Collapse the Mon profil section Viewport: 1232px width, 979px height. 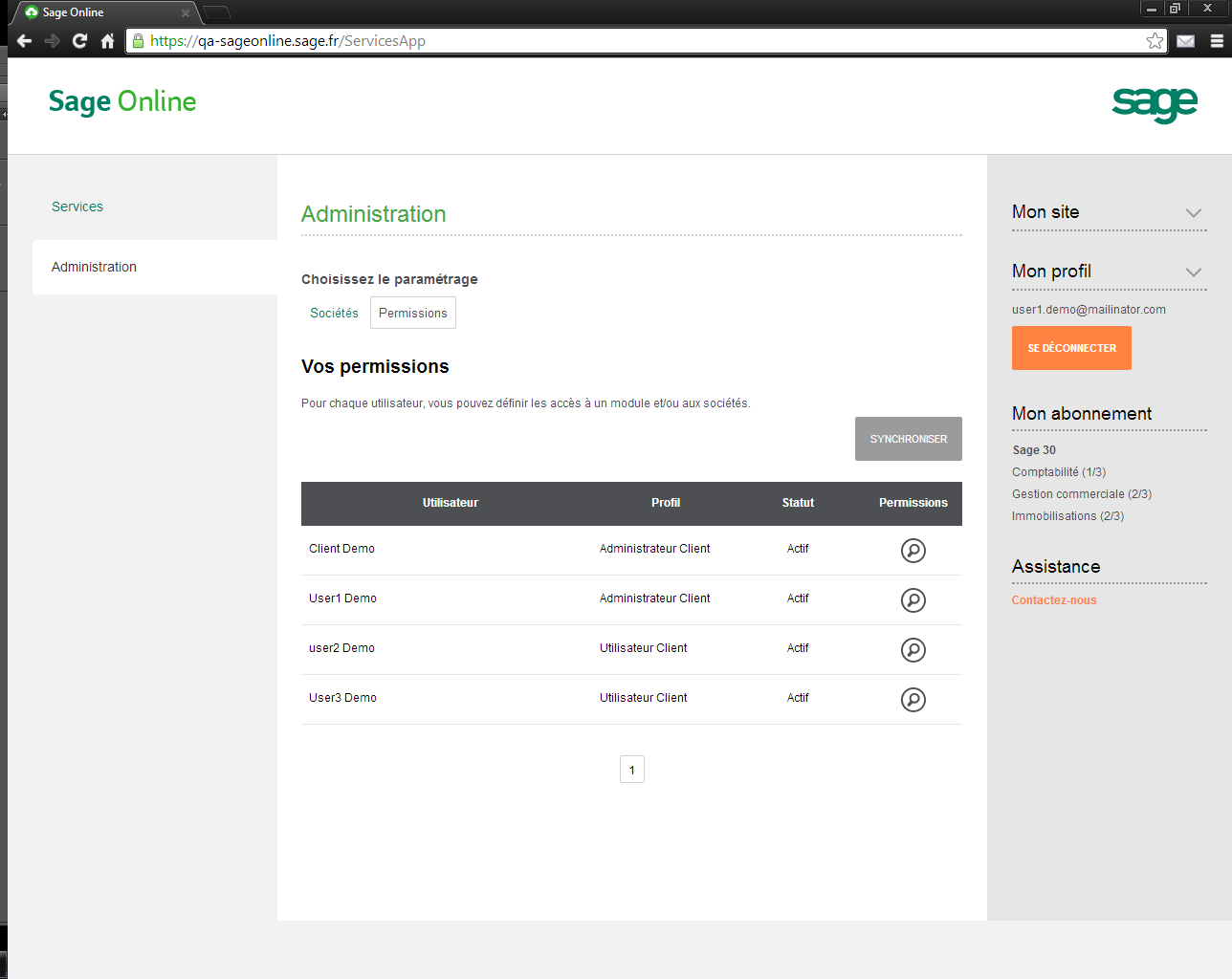click(1193, 272)
